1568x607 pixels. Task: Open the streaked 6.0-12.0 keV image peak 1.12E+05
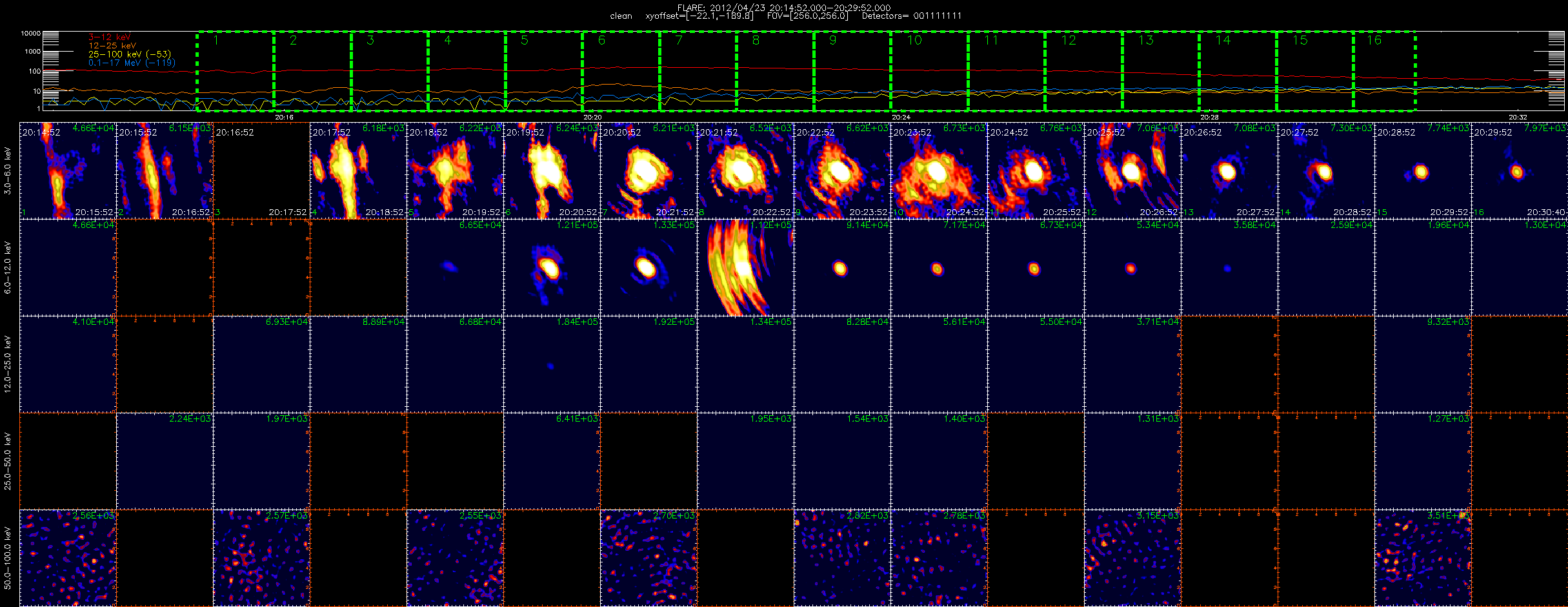click(x=745, y=267)
